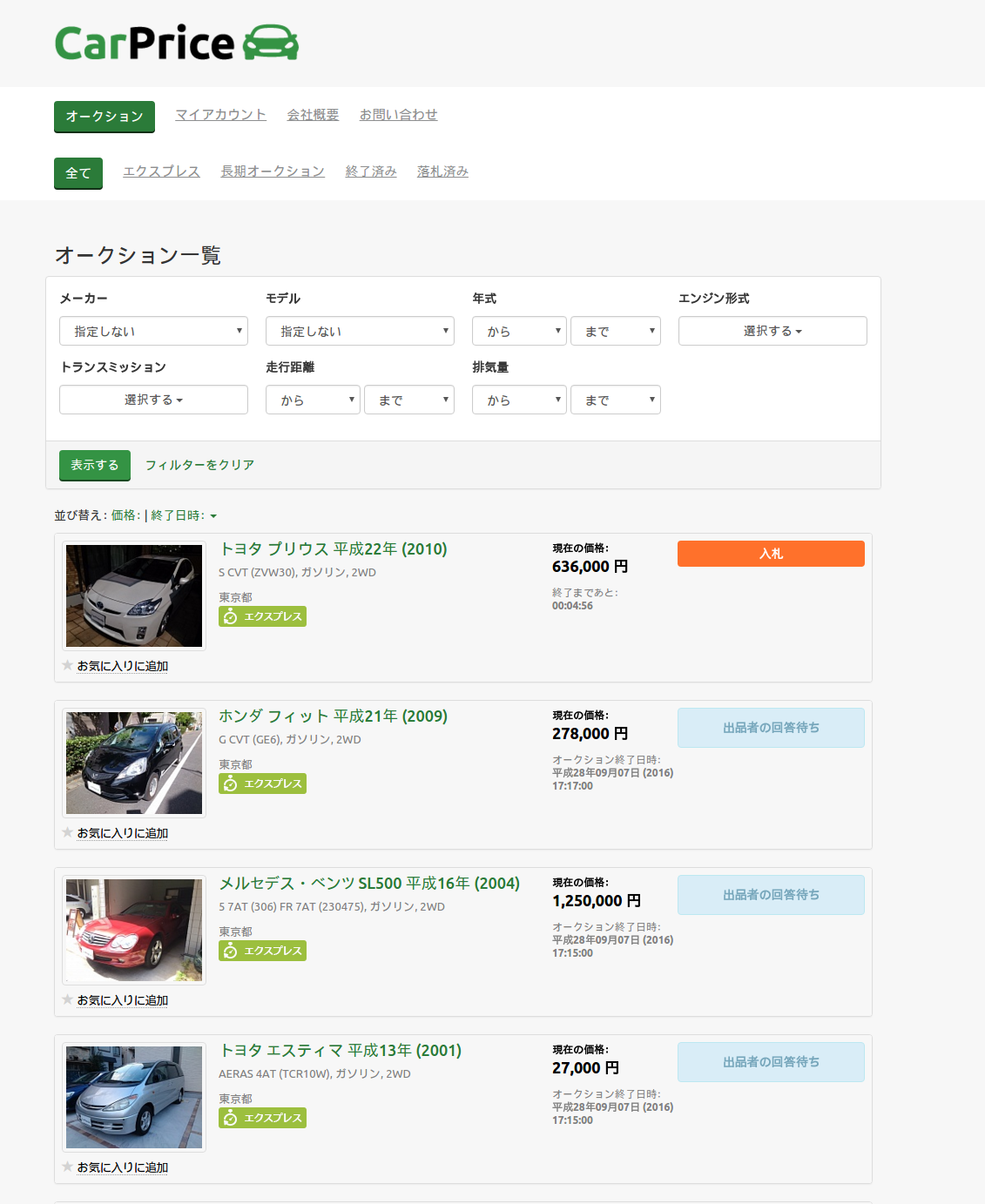Click favorite star for Toyota Prius listing
The image size is (985, 1204).
68,665
